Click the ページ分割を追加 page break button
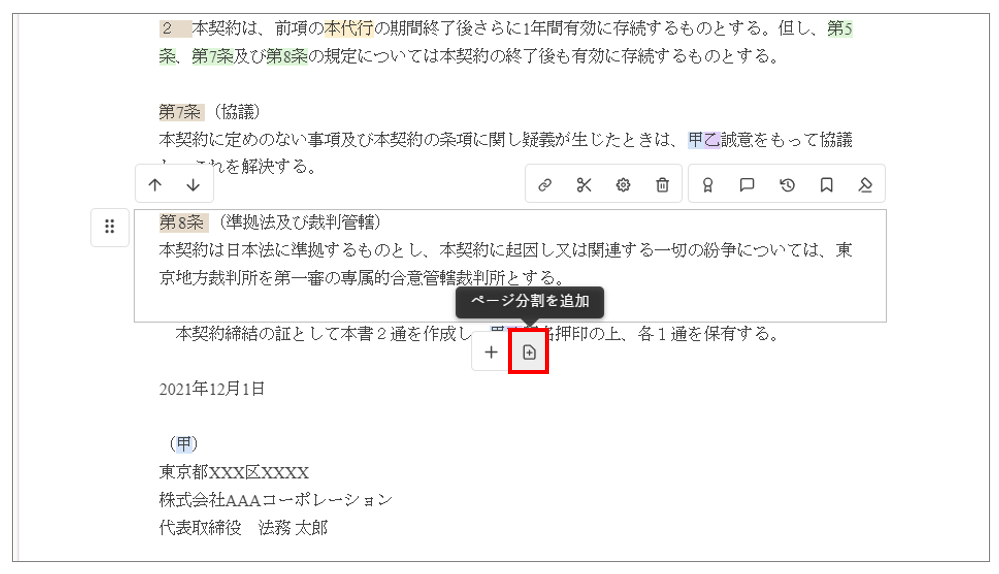The width and height of the screenshot is (999, 574). tap(529, 353)
